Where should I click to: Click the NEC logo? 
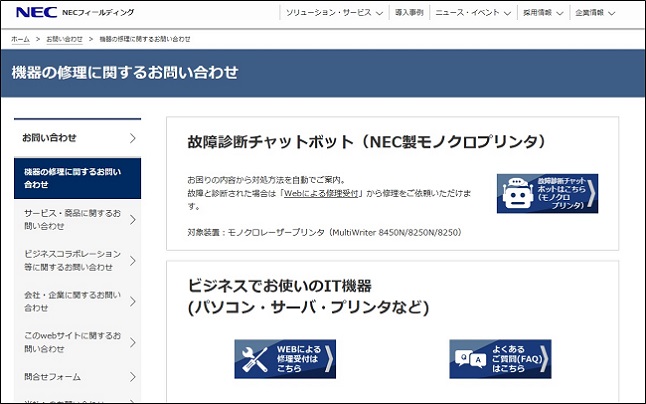(x=36, y=12)
